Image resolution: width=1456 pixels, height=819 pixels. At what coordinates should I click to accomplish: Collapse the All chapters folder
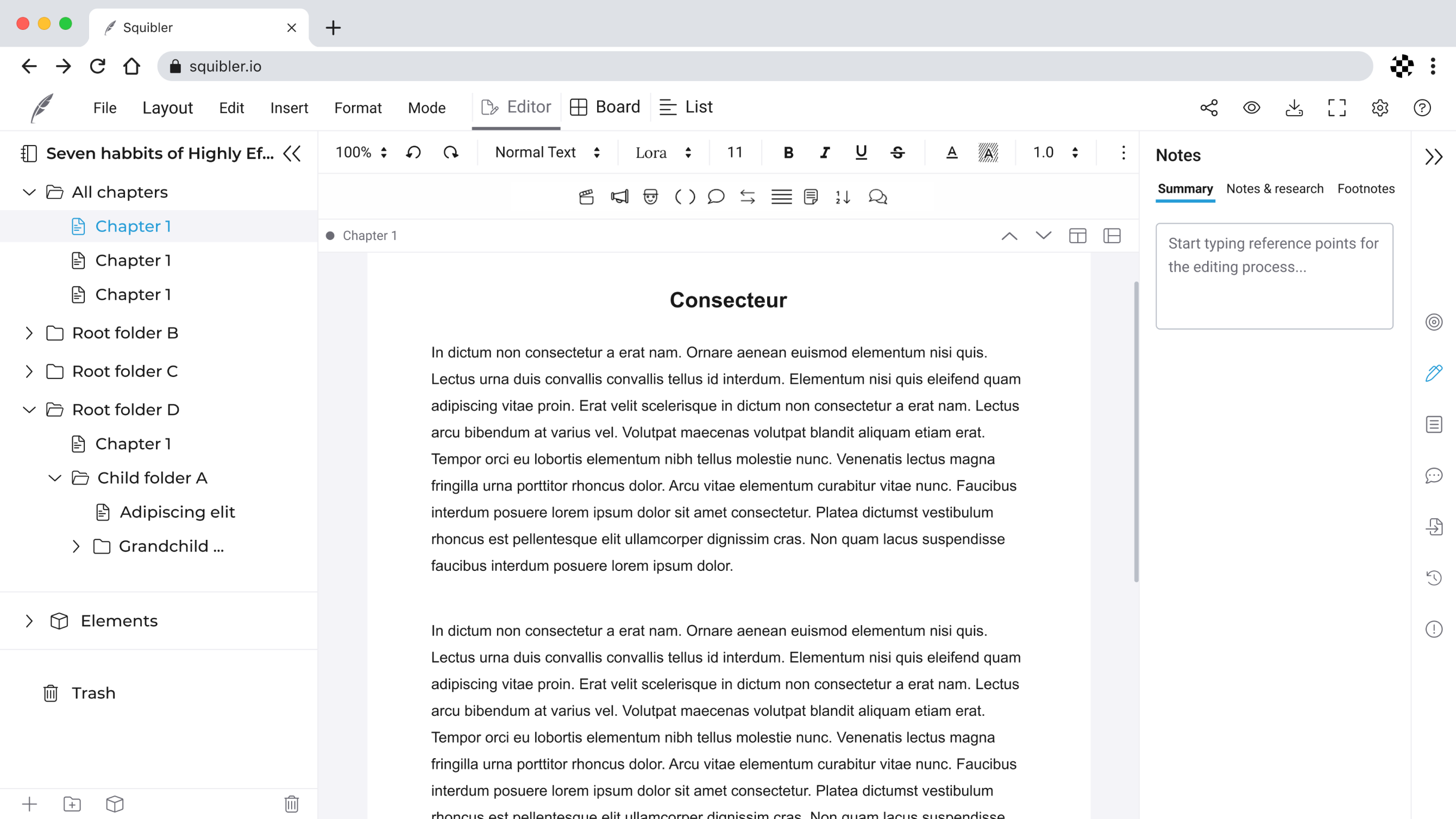29,192
